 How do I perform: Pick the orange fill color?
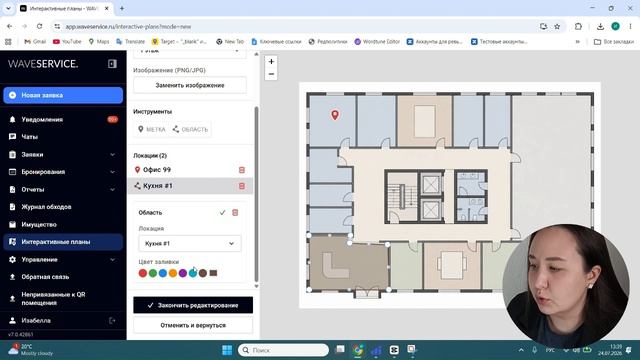[x=173, y=273]
